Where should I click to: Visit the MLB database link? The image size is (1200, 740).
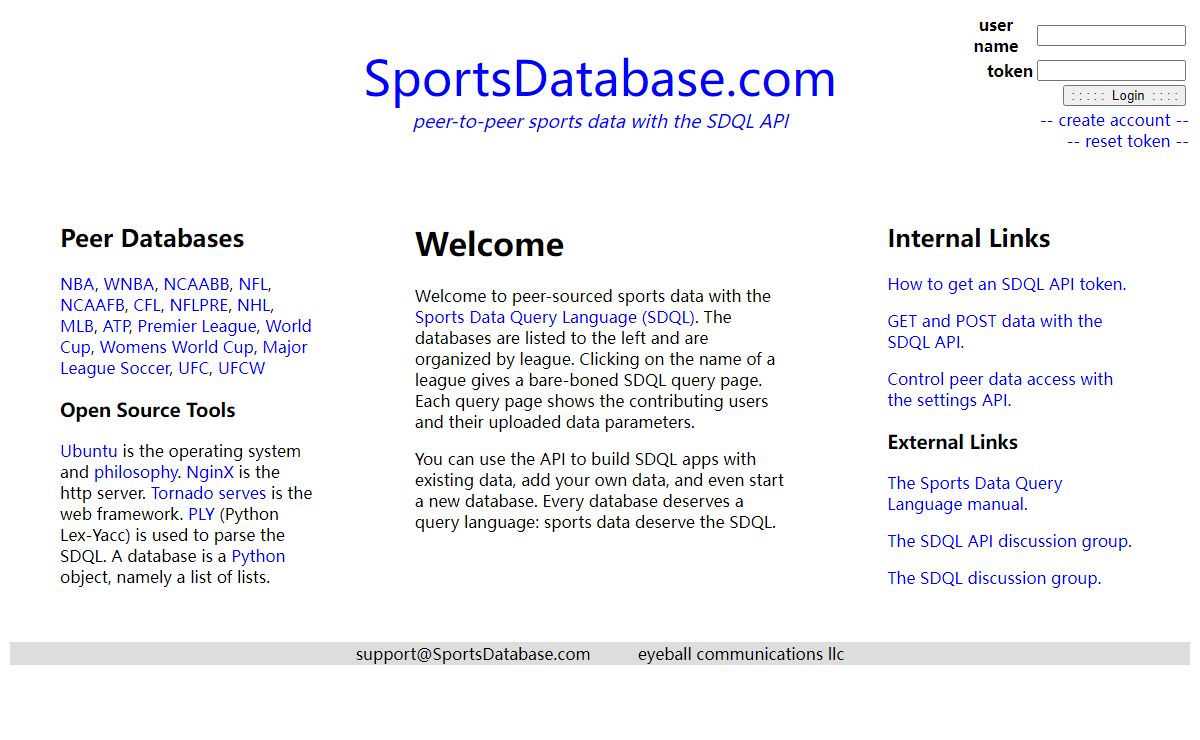[77, 326]
